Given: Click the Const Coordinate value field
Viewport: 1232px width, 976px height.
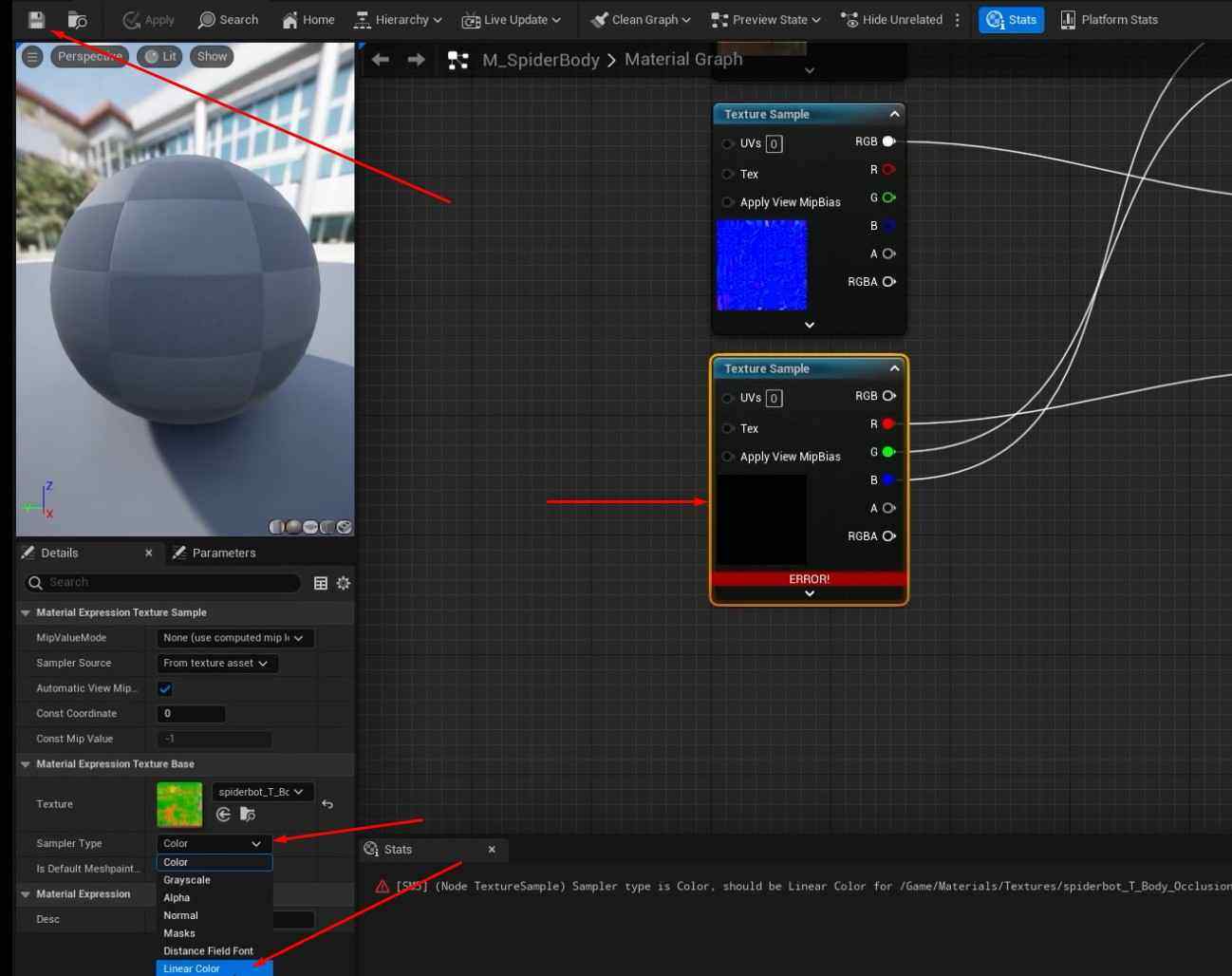Looking at the screenshot, I should (x=191, y=714).
